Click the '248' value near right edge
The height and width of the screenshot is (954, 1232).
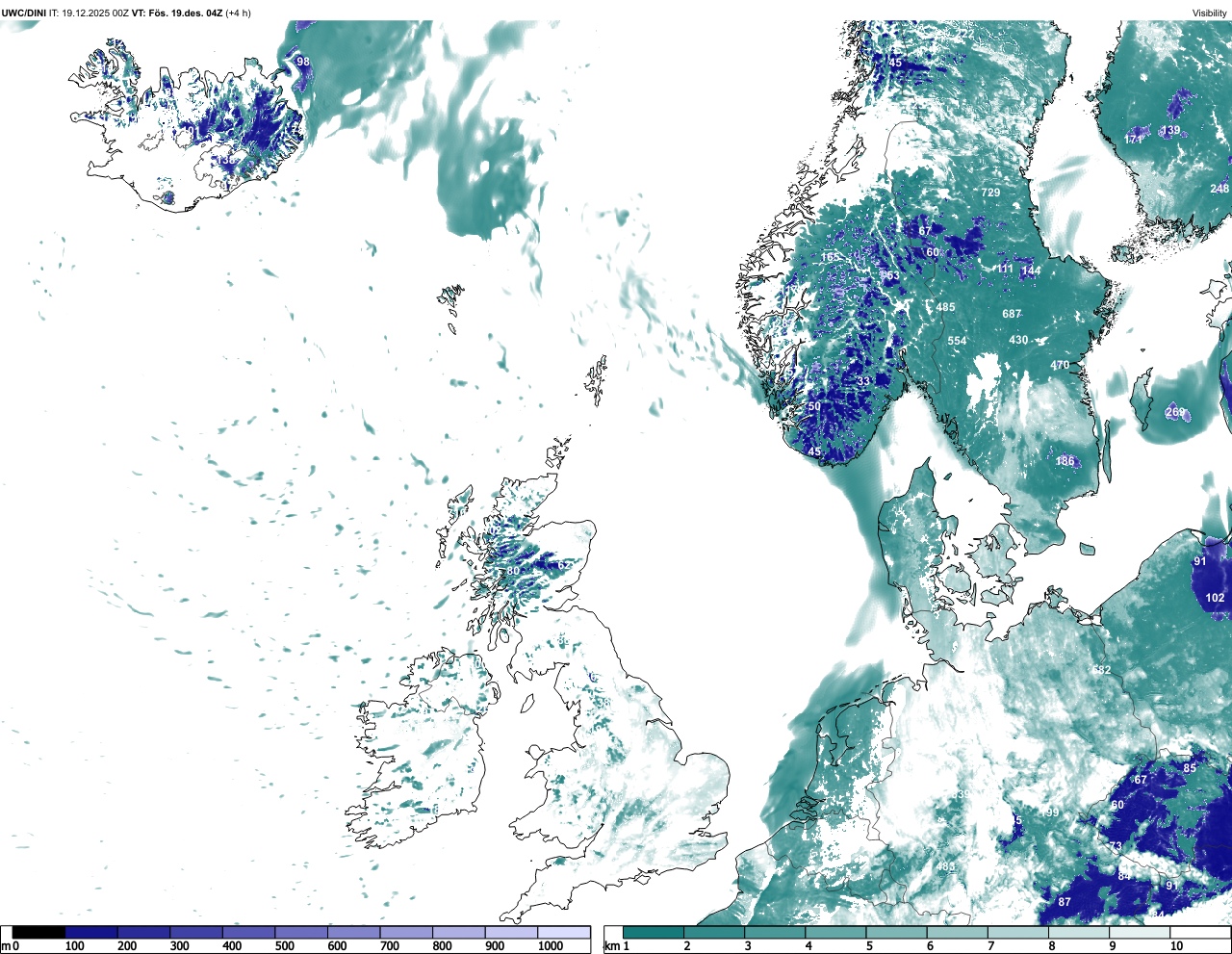pyautogui.click(x=1219, y=189)
